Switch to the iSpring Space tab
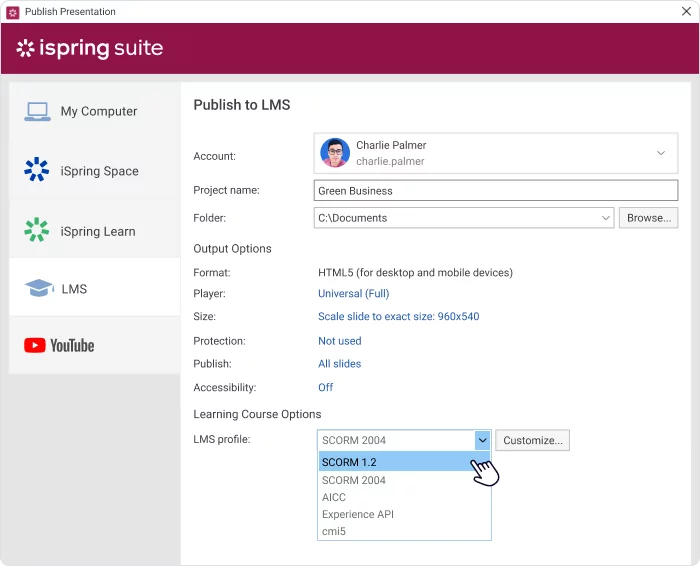Image resolution: width=700 pixels, height=566 pixels. point(95,170)
